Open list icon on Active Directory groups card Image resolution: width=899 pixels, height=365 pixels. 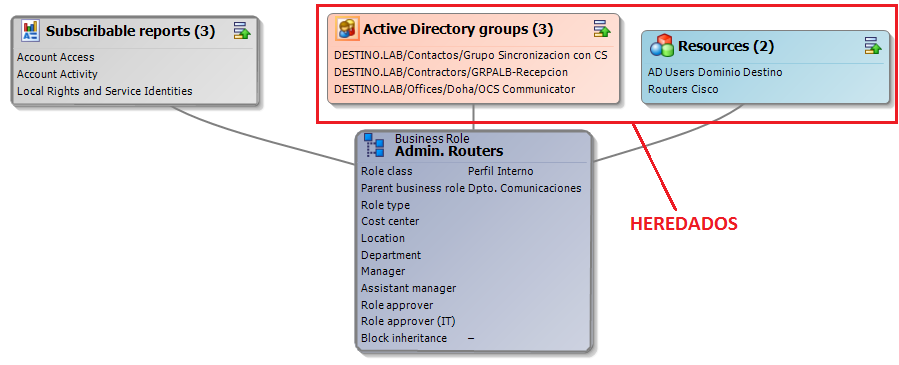coord(601,29)
